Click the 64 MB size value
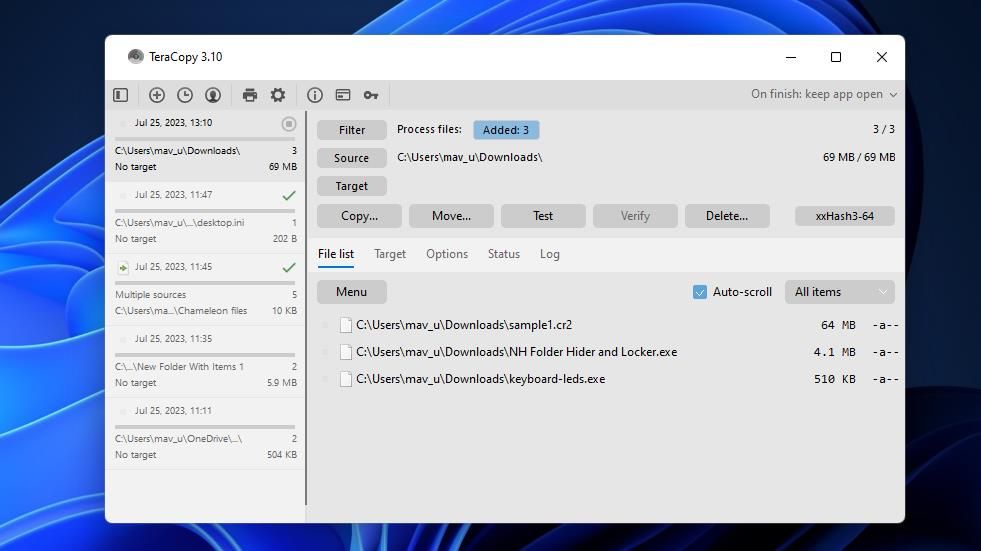Screen dimensions: 981x551 [838, 325]
